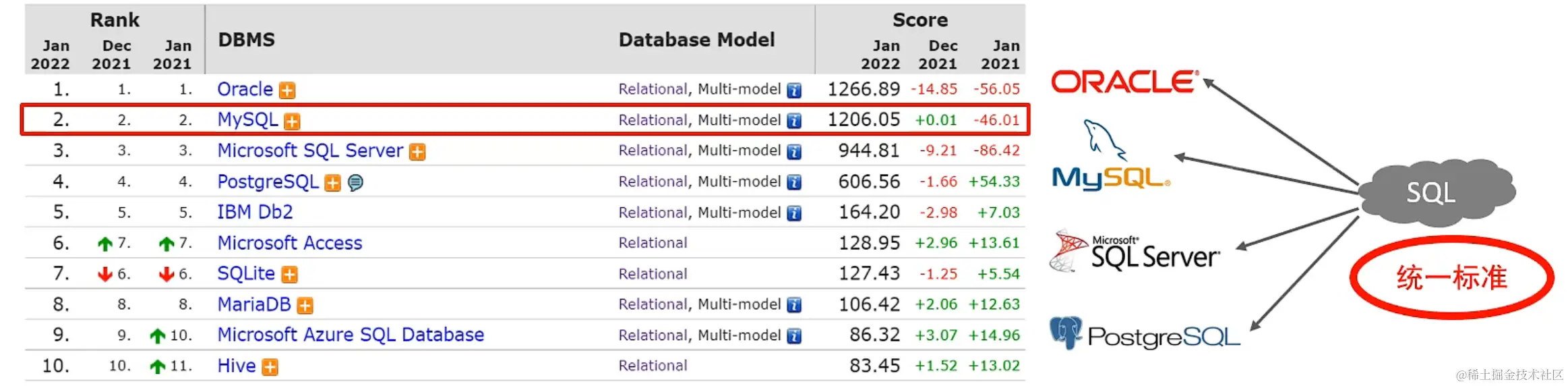The width and height of the screenshot is (1568, 386).
Task: Open the MariaDB DBMS link
Action: [x=254, y=304]
